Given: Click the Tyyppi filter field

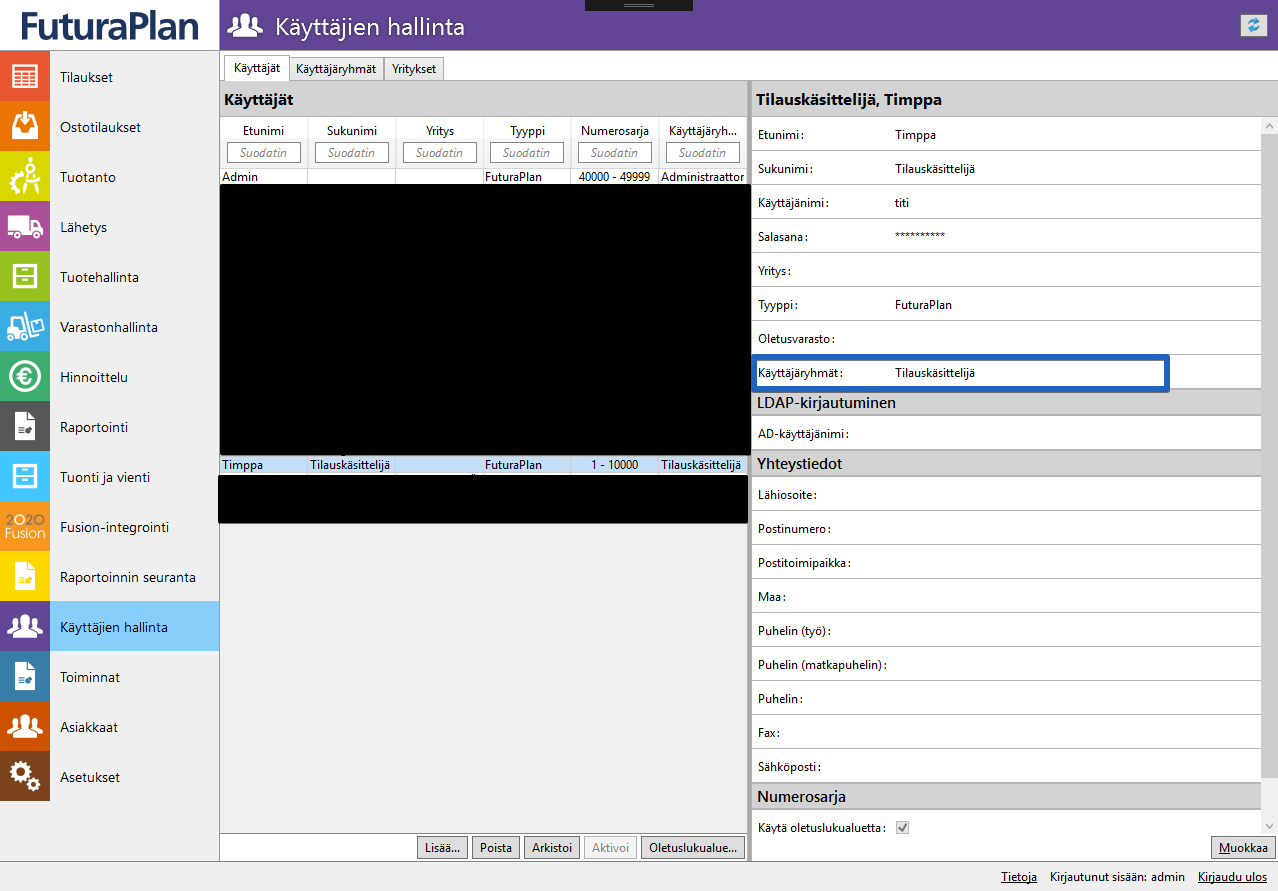Looking at the screenshot, I should point(527,153).
